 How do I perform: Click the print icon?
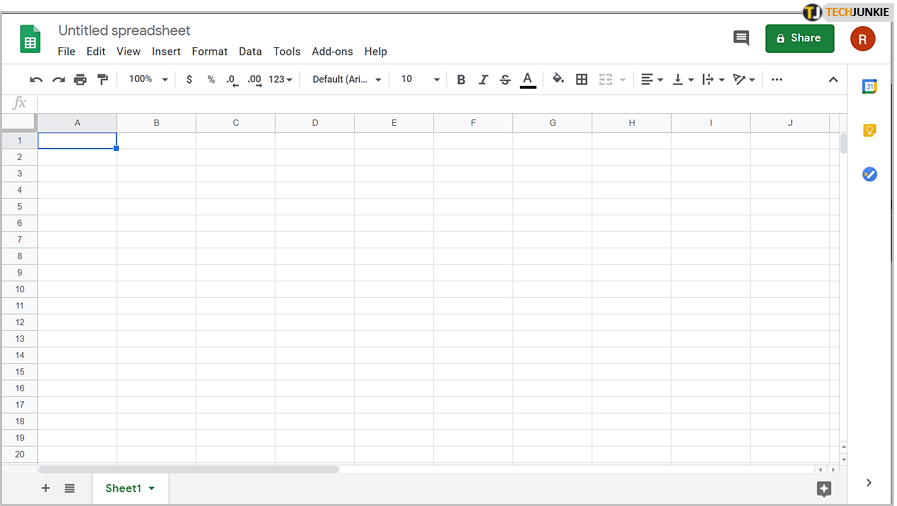pos(80,80)
